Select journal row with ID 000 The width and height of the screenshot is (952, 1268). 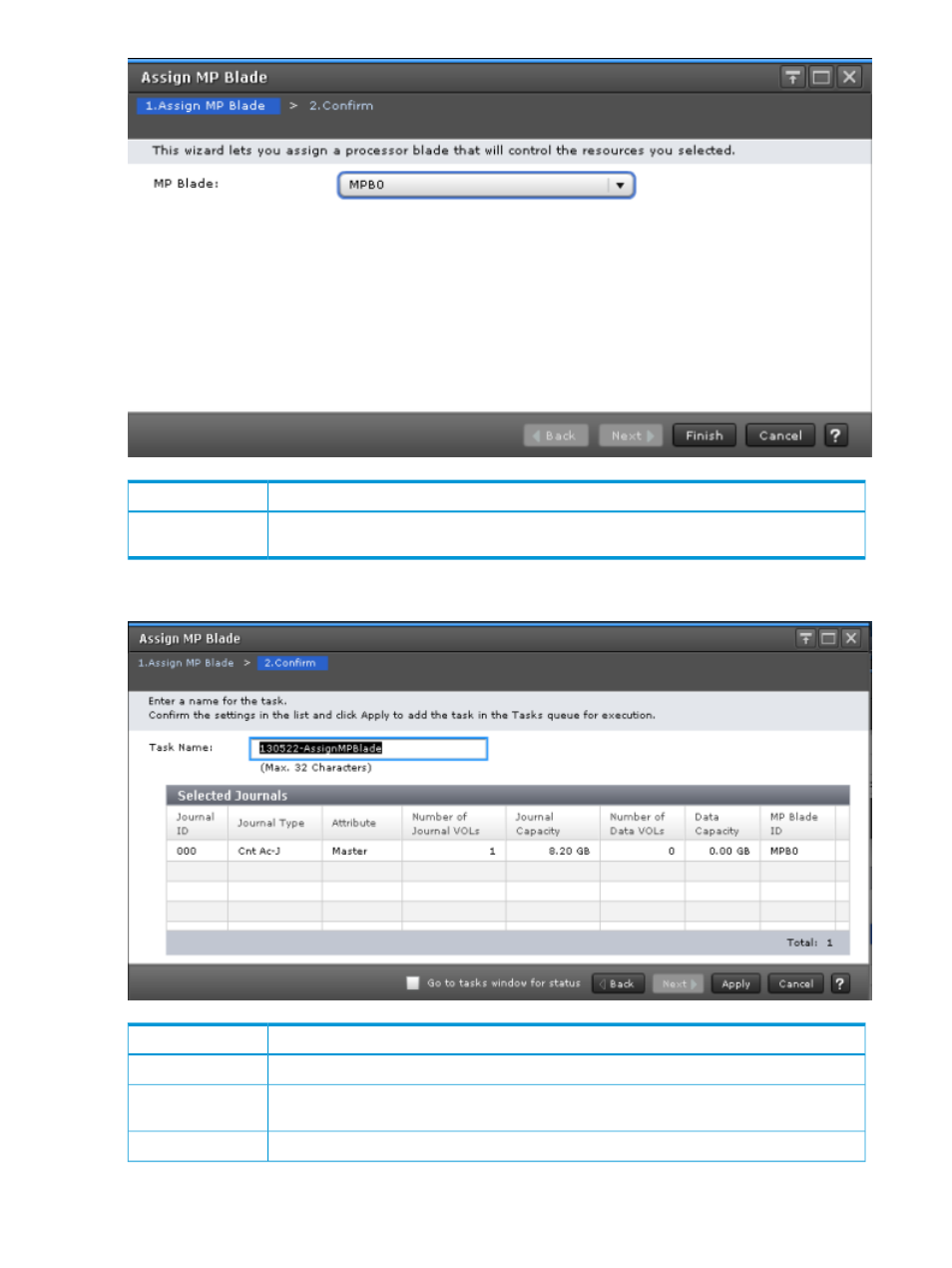coord(508,852)
